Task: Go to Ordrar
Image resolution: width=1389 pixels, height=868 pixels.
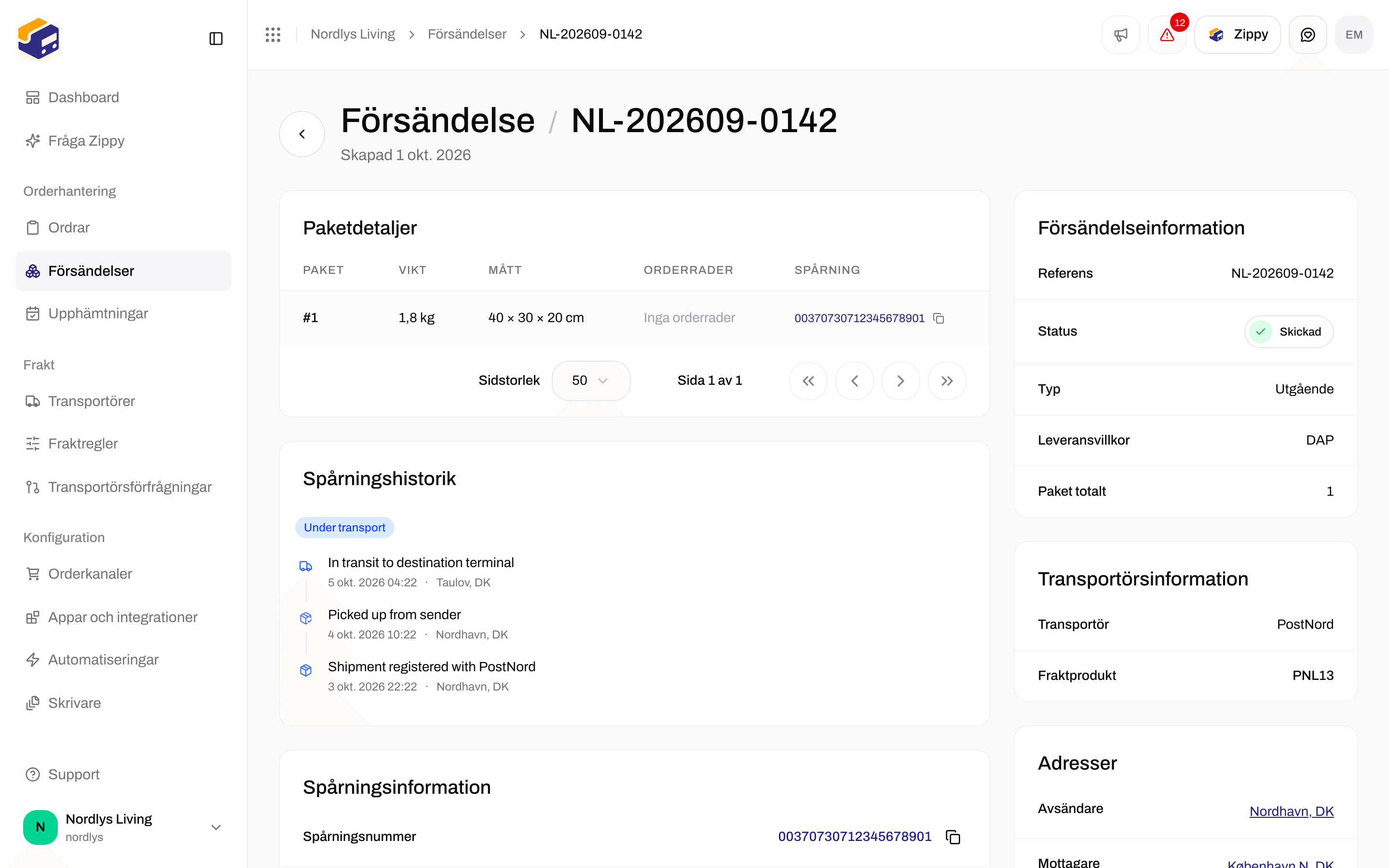Action: tap(123, 228)
